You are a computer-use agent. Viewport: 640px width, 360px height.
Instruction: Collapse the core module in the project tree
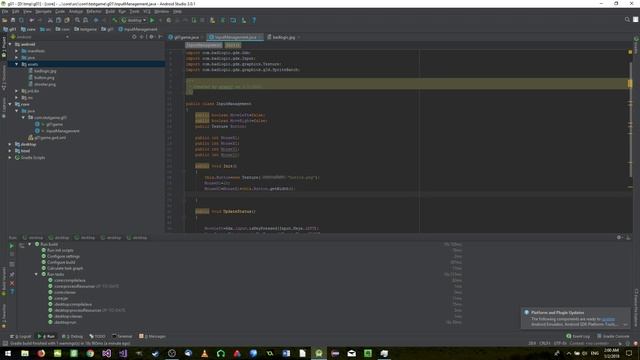[x=10, y=104]
